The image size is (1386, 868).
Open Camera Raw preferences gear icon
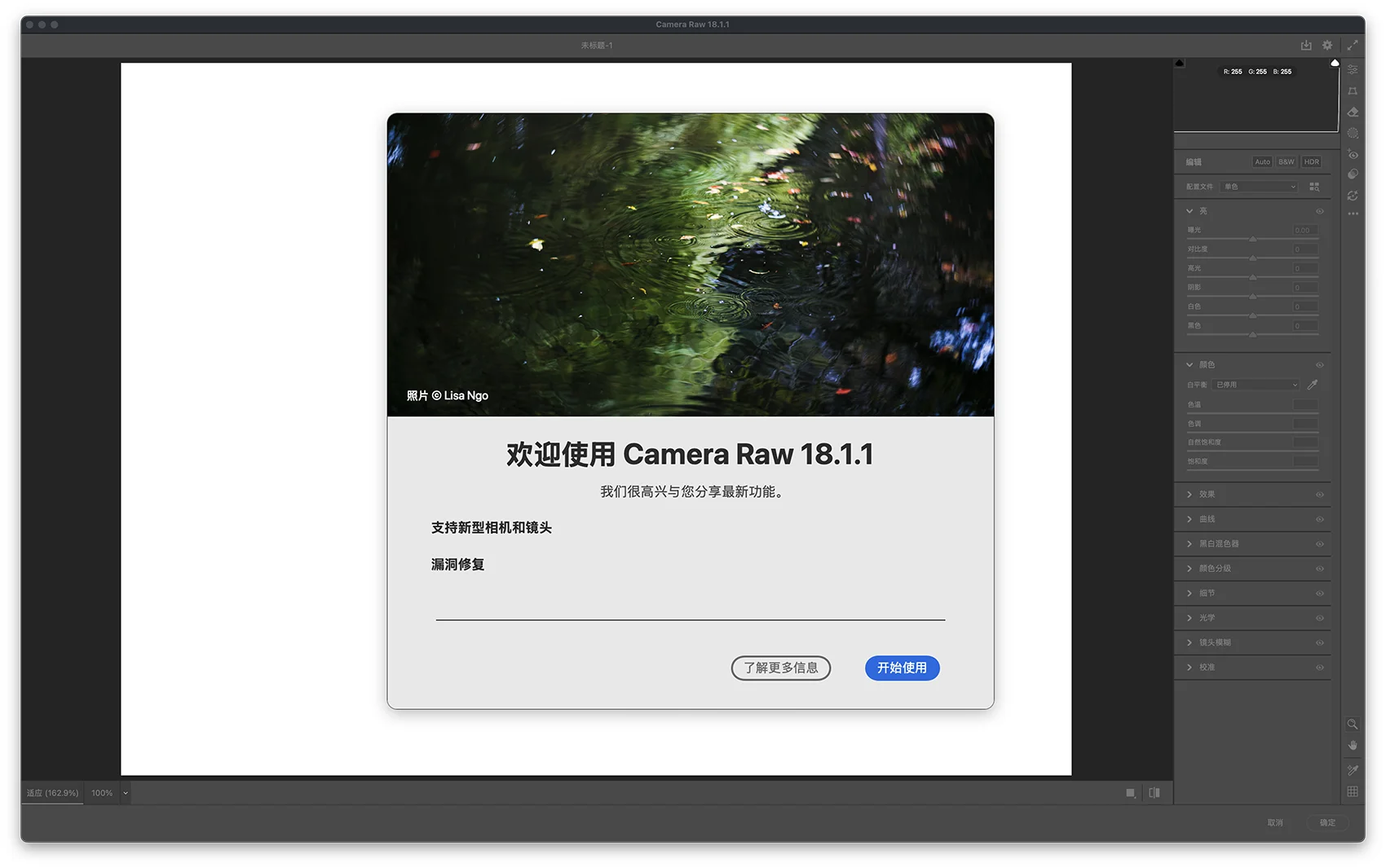pos(1327,46)
